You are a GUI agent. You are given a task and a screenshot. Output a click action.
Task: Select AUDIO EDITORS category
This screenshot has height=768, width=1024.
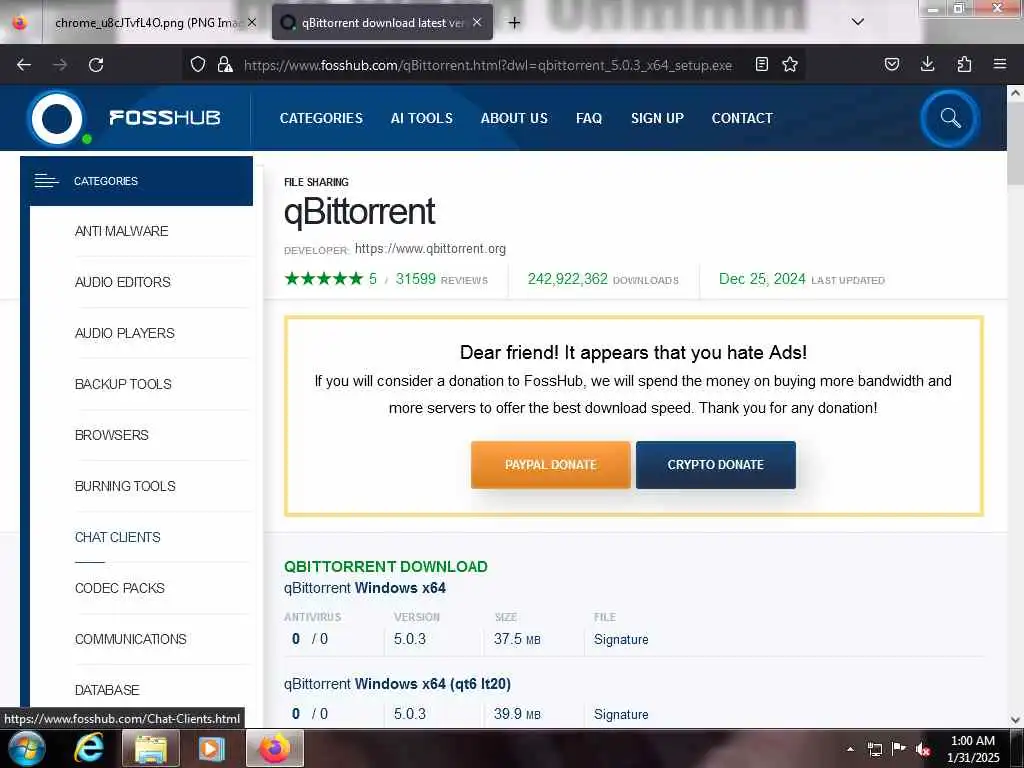123,282
